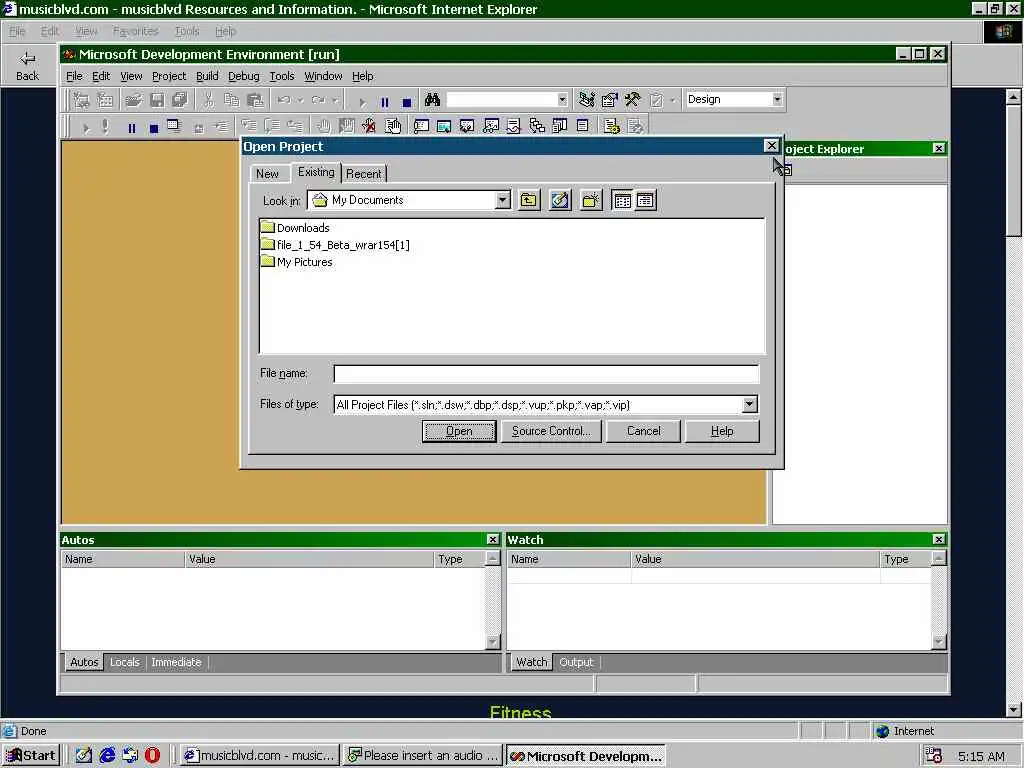
Task: Open the Project menu
Action: [x=168, y=76]
